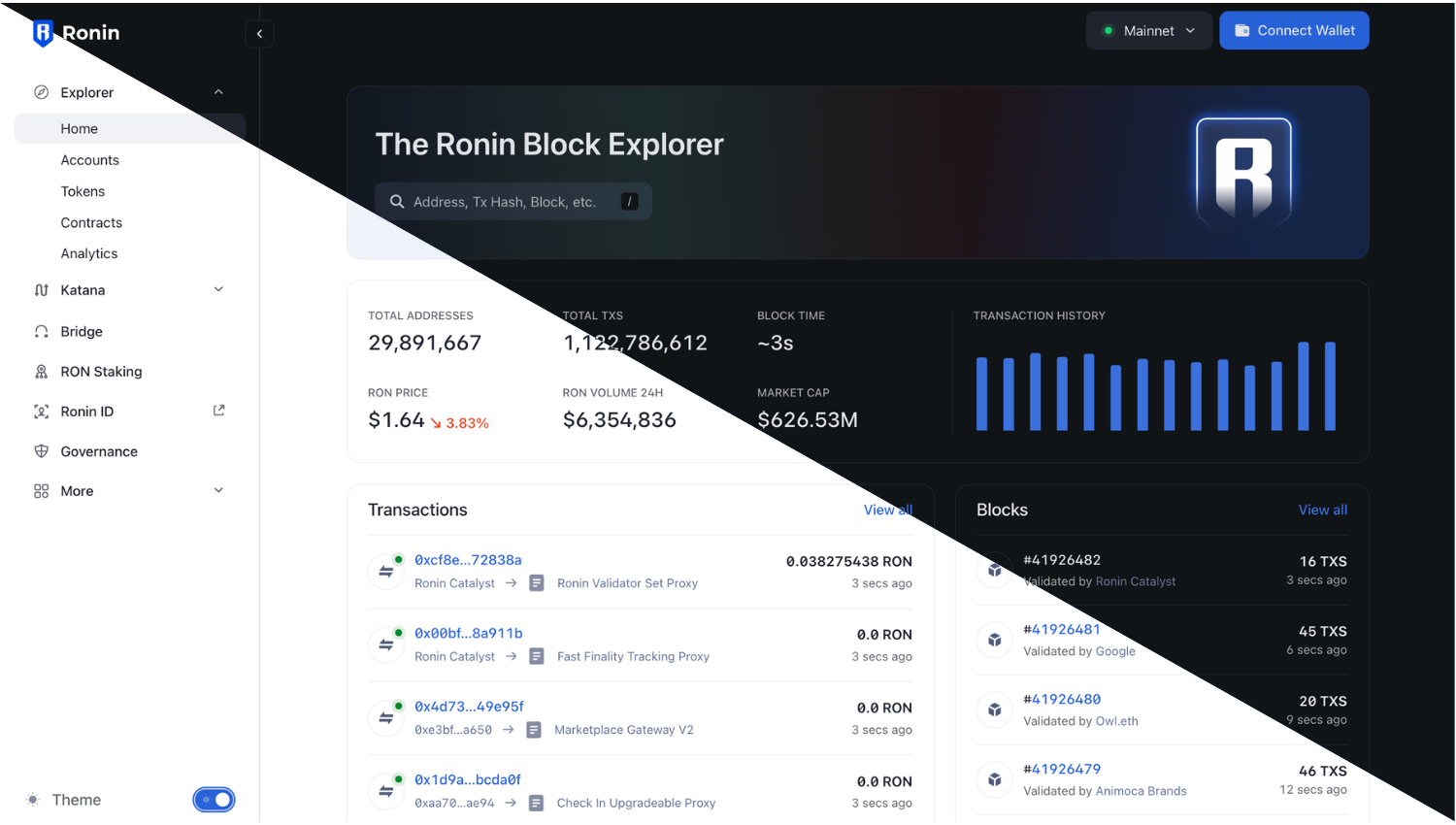The width and height of the screenshot is (1456, 825).
Task: Collapse the Explorer menu section
Action: (x=218, y=92)
